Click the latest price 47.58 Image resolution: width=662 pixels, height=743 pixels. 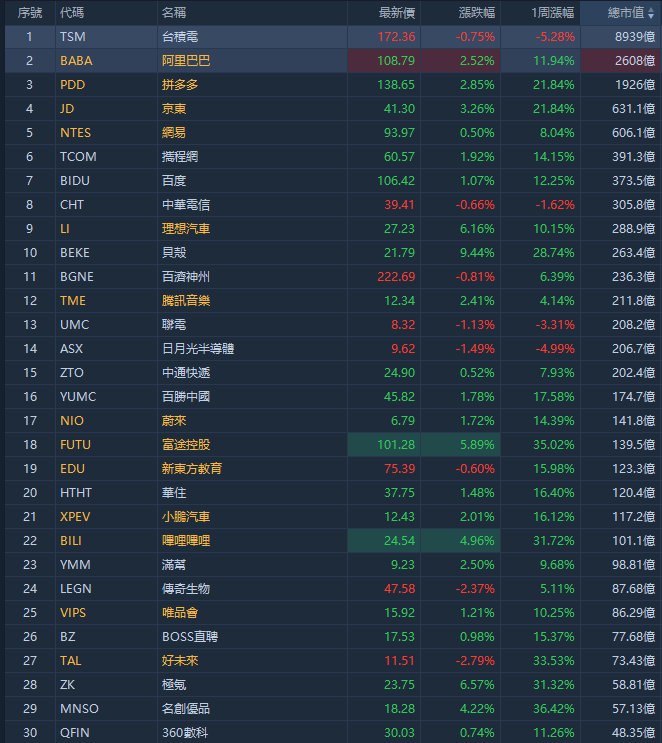(399, 589)
